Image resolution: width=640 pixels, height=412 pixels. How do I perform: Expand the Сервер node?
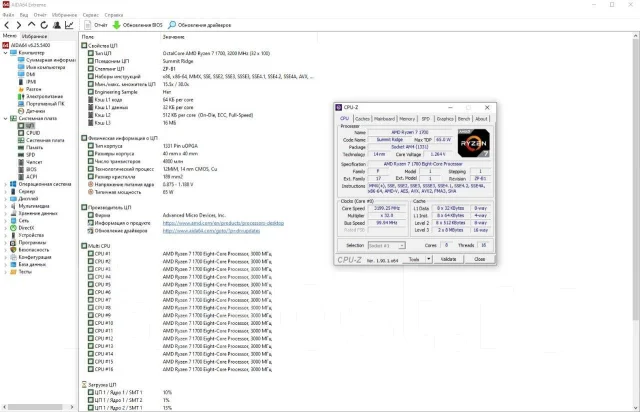[5, 192]
